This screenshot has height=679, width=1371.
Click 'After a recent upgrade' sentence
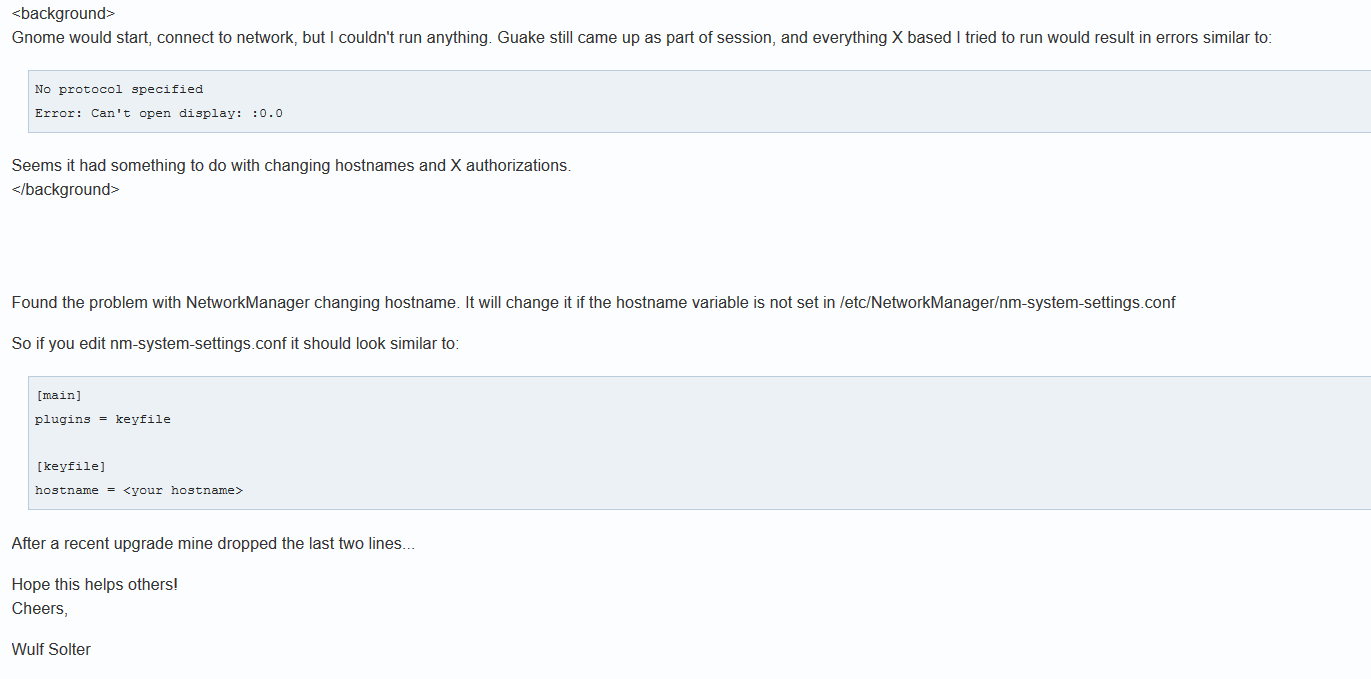point(213,543)
